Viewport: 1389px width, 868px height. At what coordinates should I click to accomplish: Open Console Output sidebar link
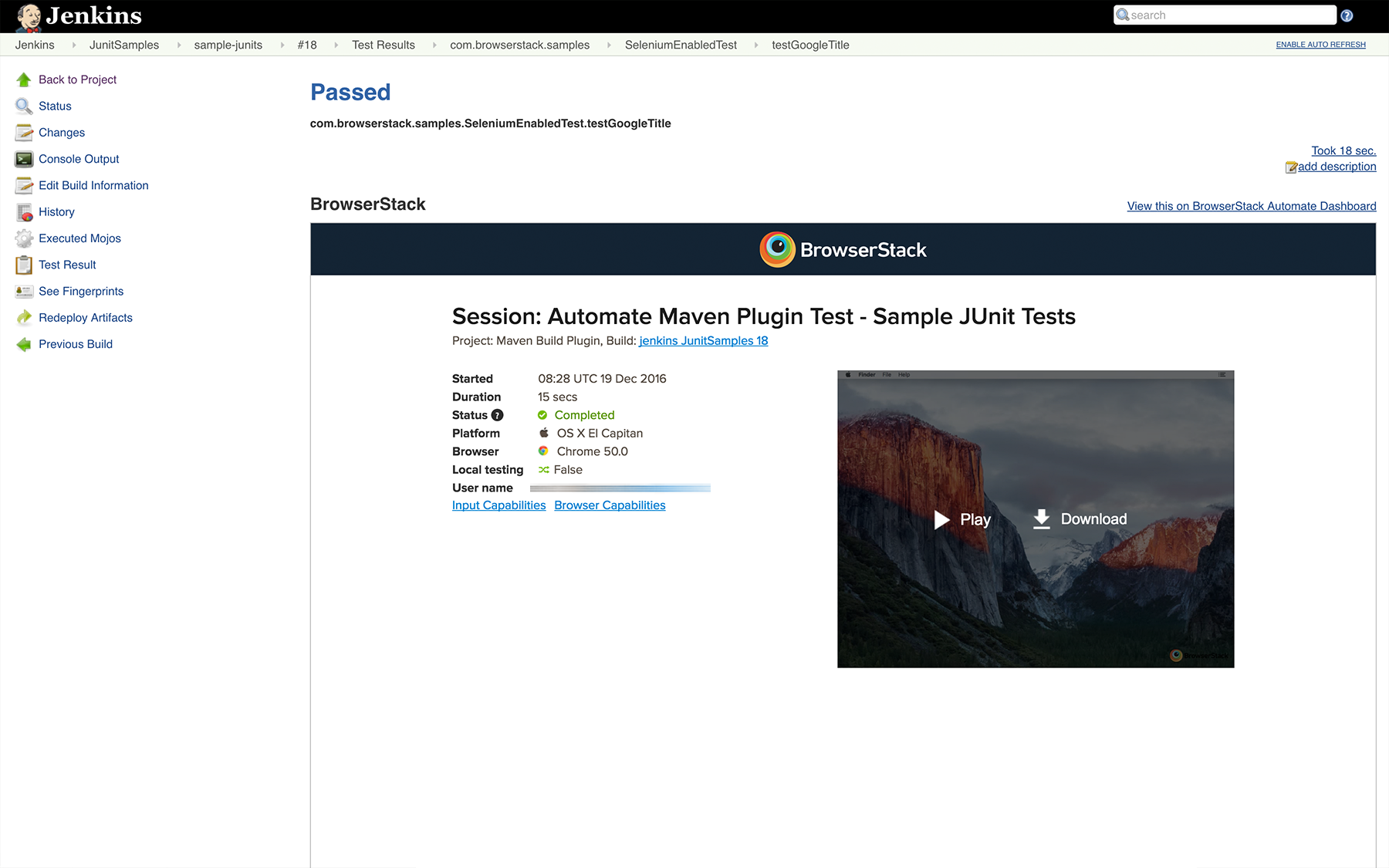click(x=79, y=159)
